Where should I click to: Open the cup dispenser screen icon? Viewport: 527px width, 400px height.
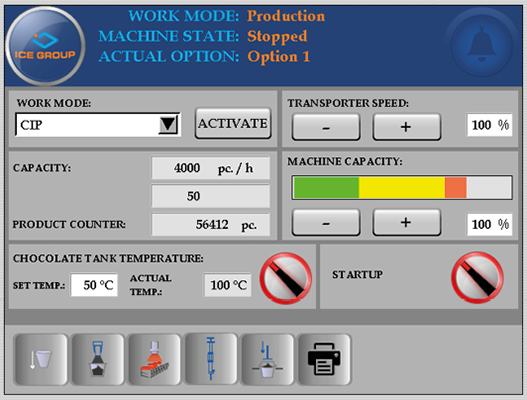coord(41,359)
